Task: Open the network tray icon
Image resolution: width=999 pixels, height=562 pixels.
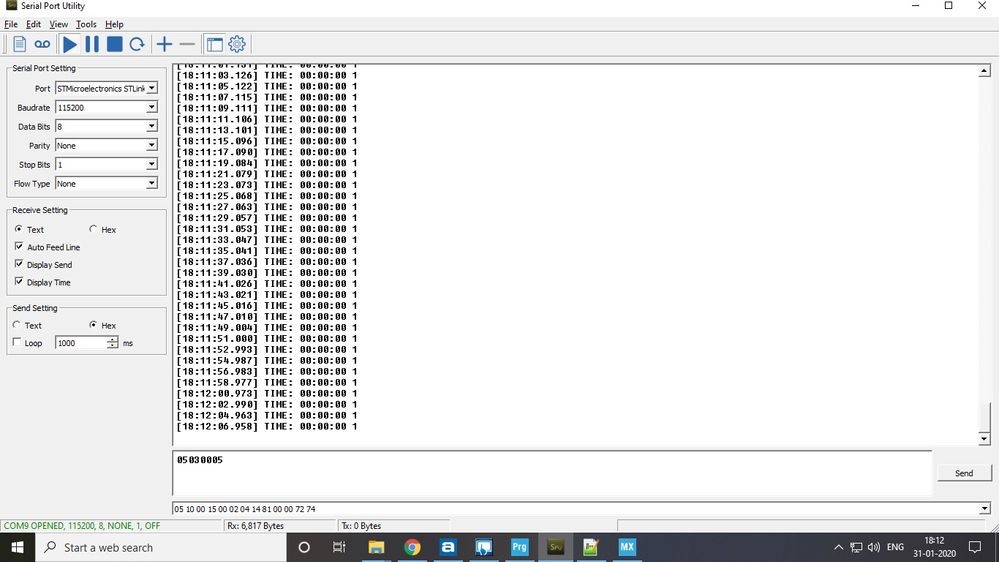Action: (856, 547)
